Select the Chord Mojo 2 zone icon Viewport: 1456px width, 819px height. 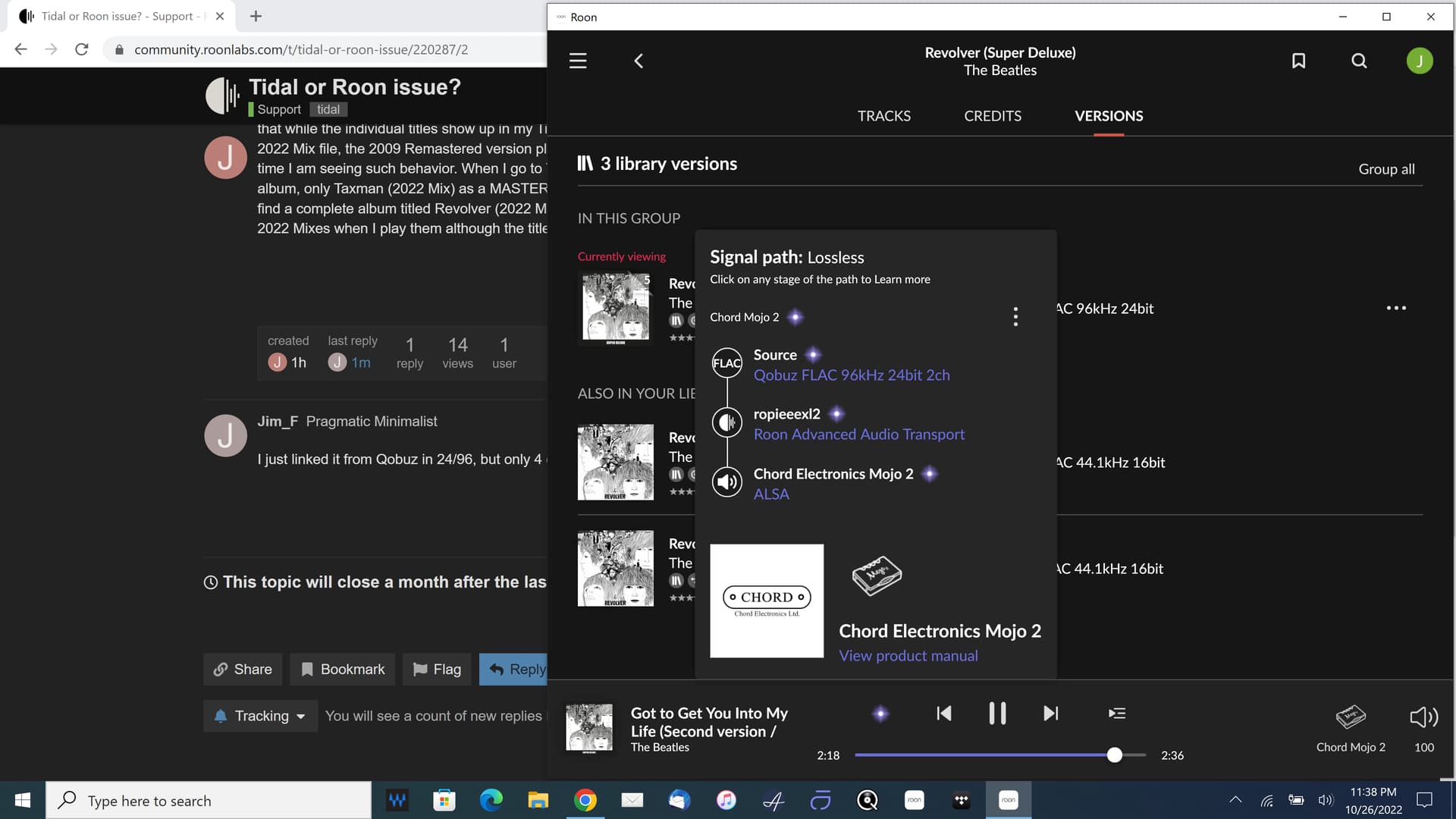pos(1351,717)
